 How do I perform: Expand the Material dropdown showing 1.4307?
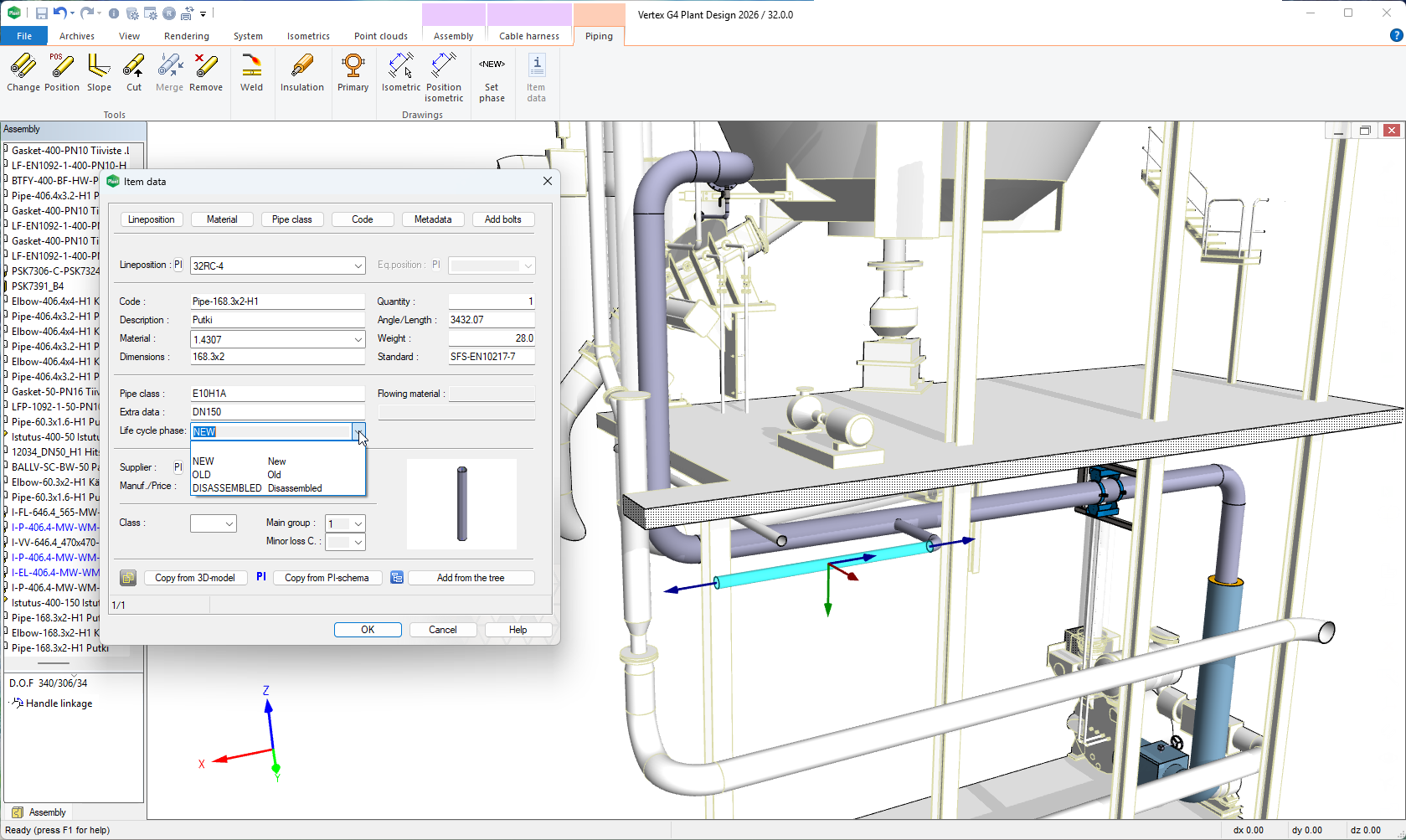click(x=358, y=340)
